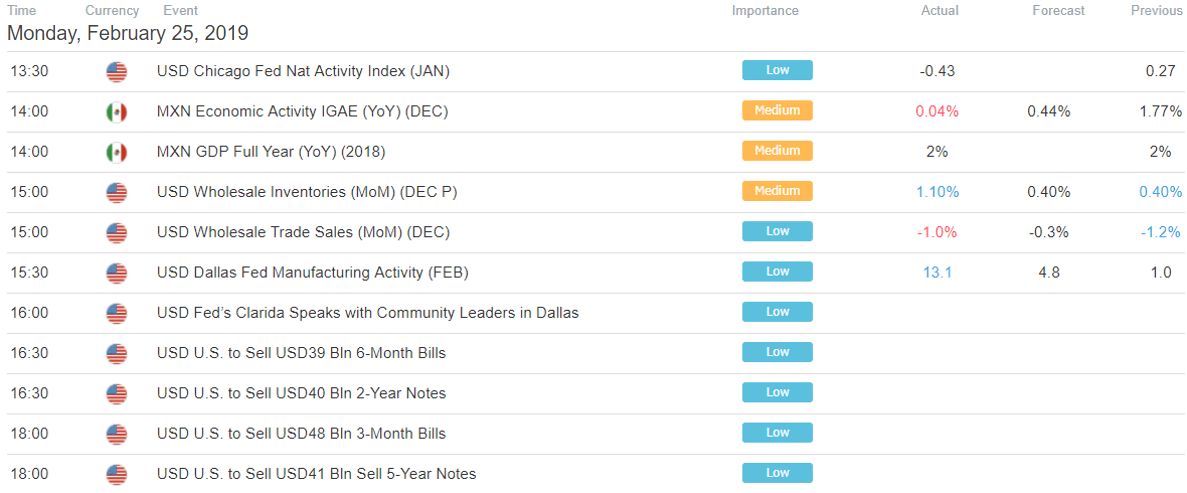
Task: Click the US flag beside Wholesale Inventories
Action: pyautogui.click(x=117, y=192)
